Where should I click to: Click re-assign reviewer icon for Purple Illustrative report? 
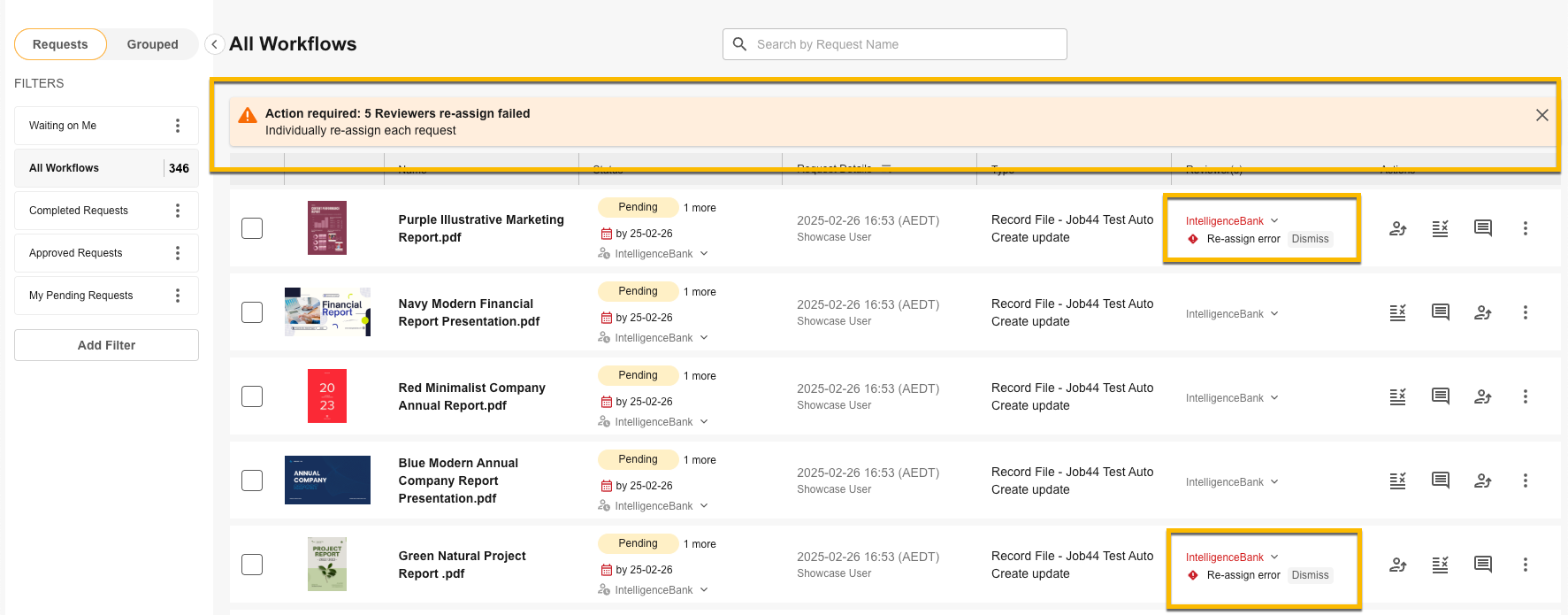[1397, 228]
